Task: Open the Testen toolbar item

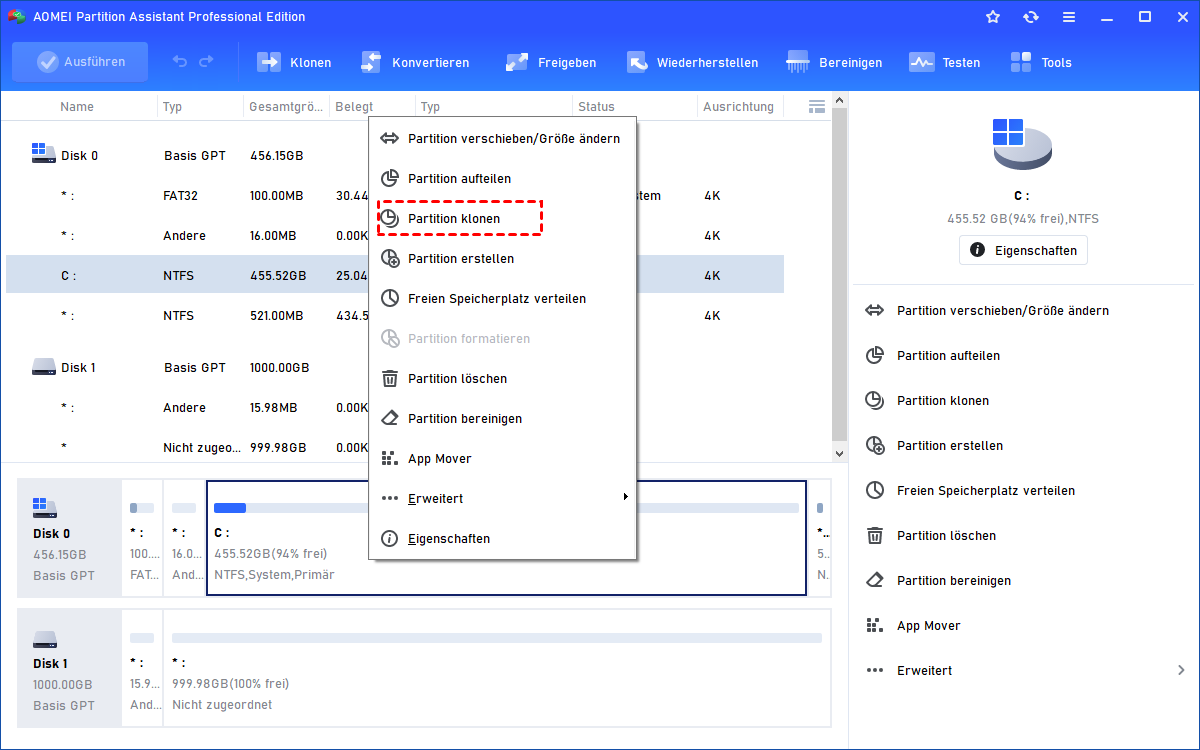Action: pyautogui.click(x=945, y=62)
